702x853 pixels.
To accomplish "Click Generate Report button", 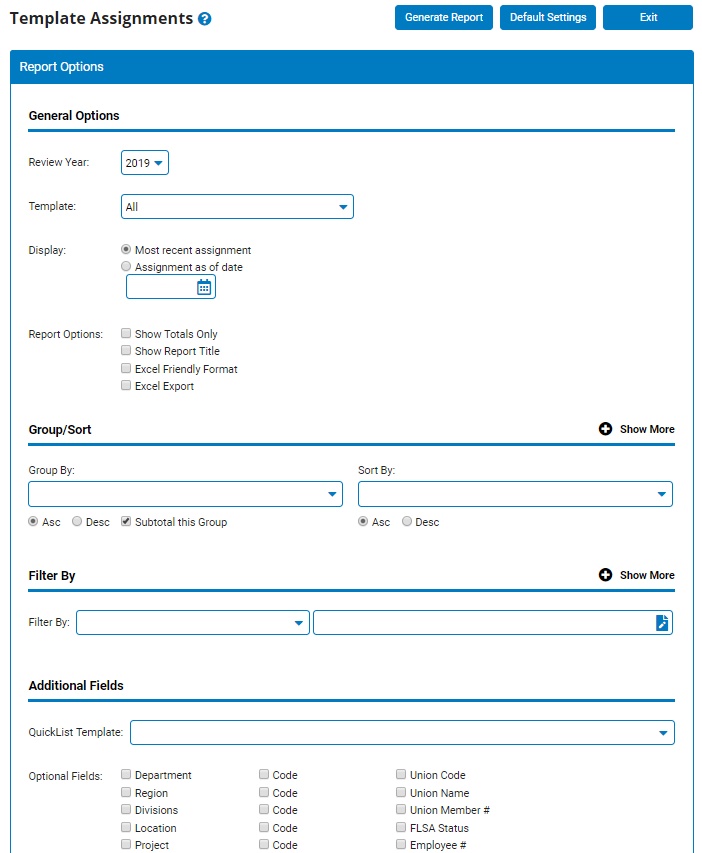I will click(x=444, y=17).
